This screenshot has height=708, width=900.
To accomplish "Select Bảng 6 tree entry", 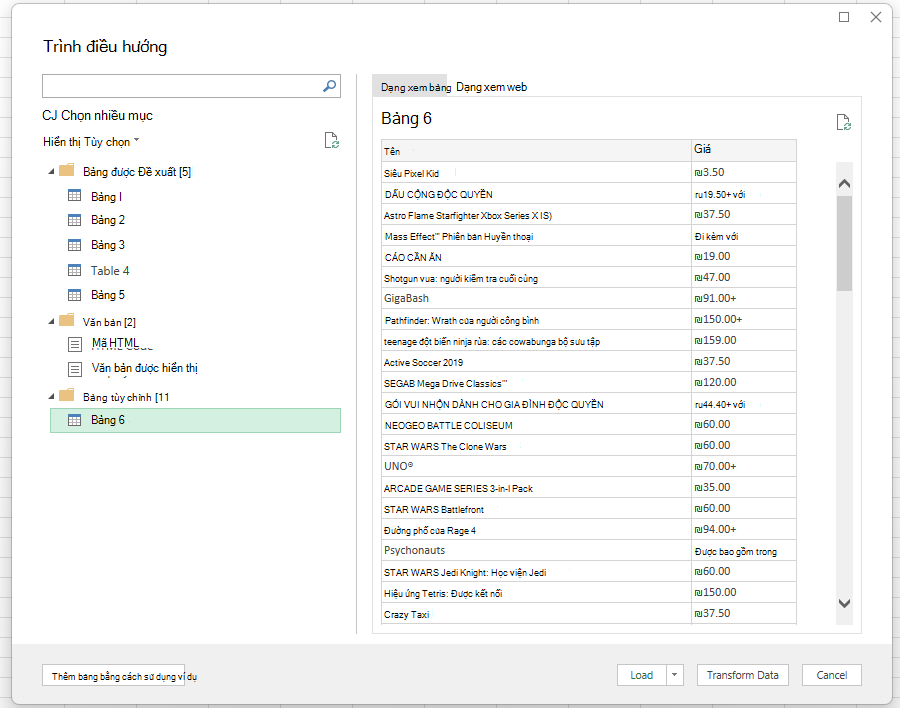I will point(195,420).
